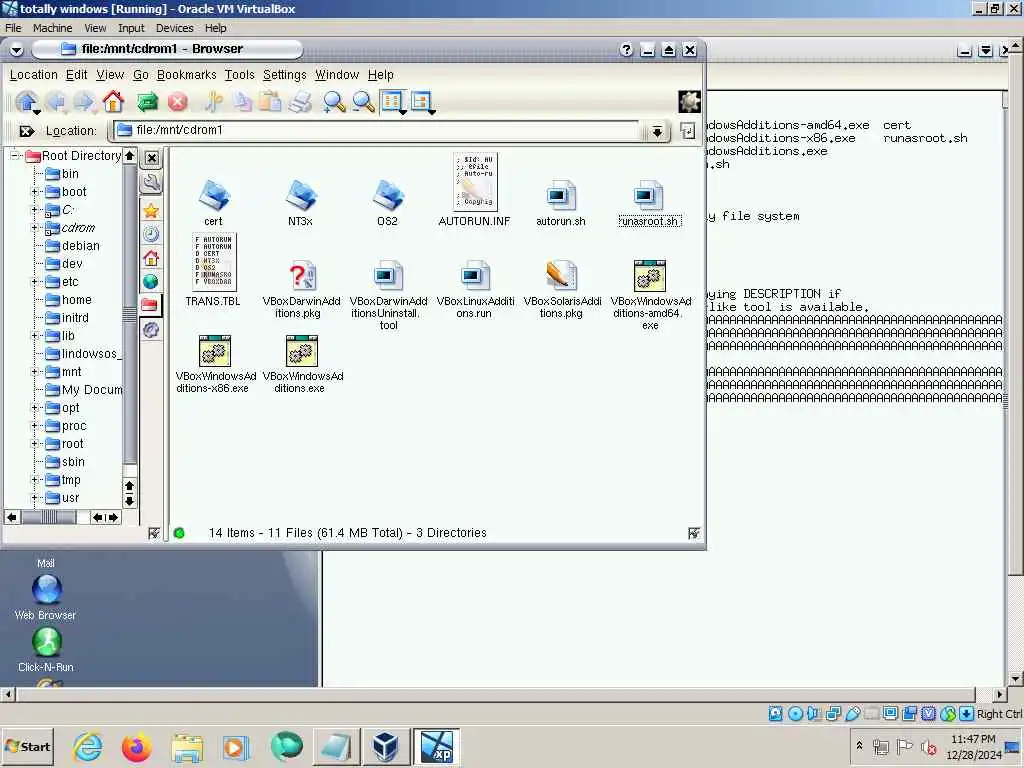Open Internet Explorer from Windows taskbar
This screenshot has width=1024, height=768.
(x=88, y=746)
